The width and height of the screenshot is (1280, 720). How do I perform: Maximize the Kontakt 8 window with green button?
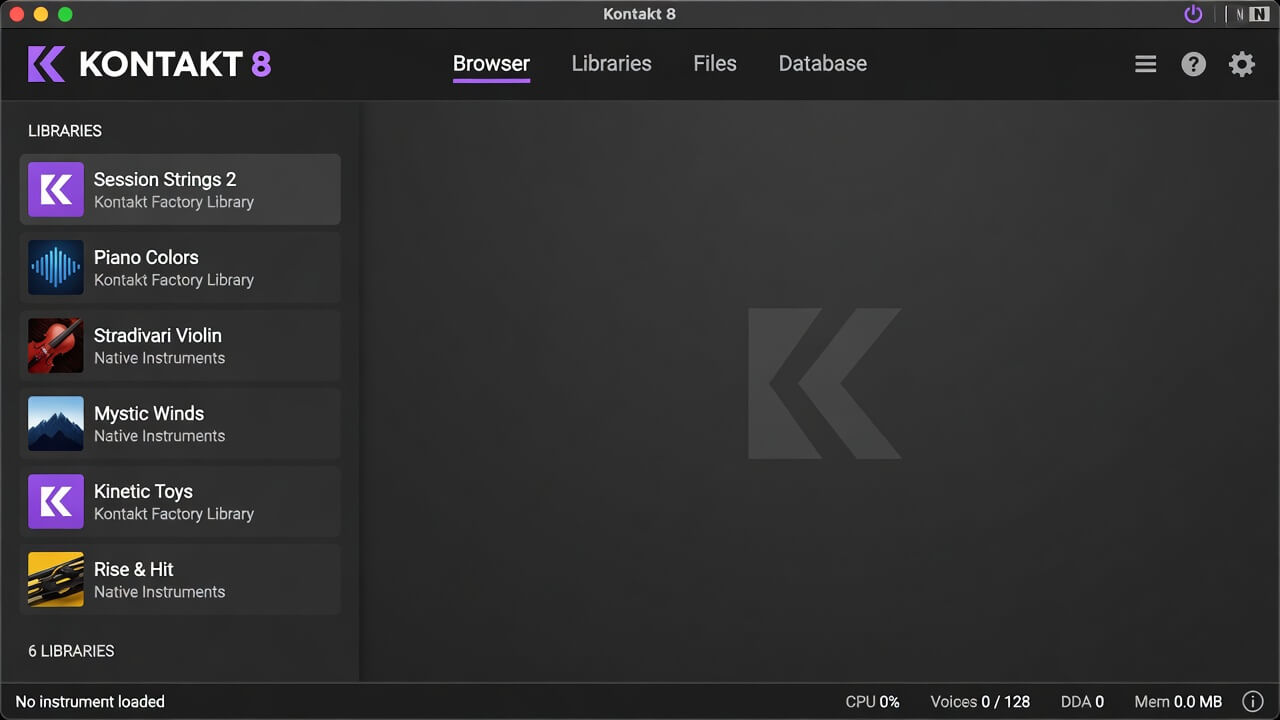click(65, 14)
